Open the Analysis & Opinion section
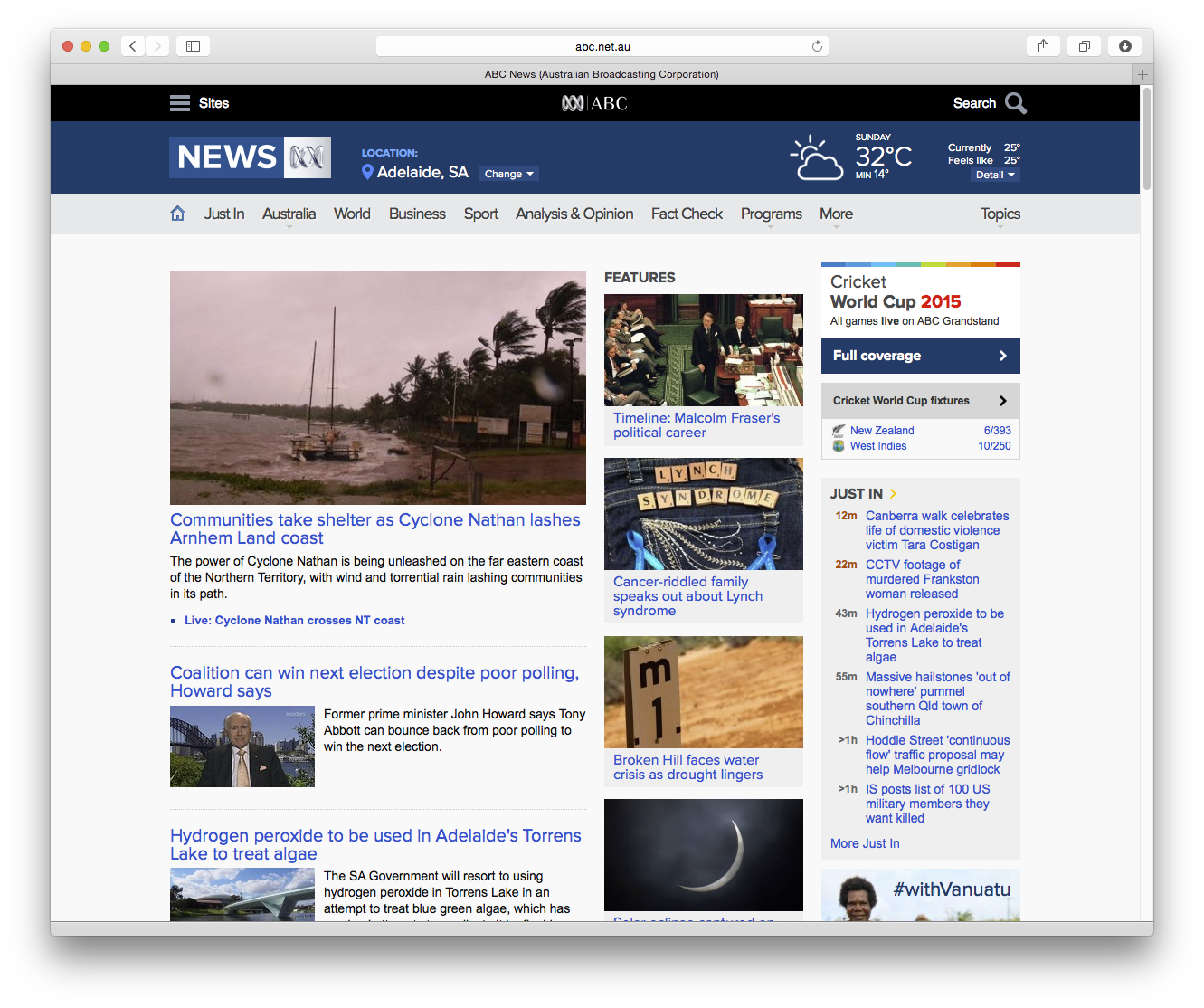1204x1008 pixels. 574,214
